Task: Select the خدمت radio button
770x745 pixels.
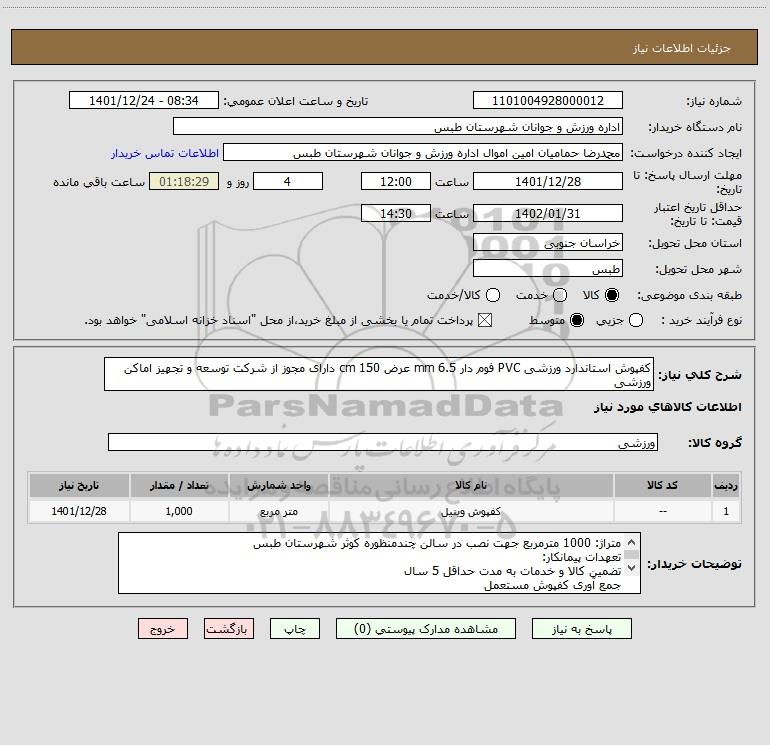Action: click(560, 295)
